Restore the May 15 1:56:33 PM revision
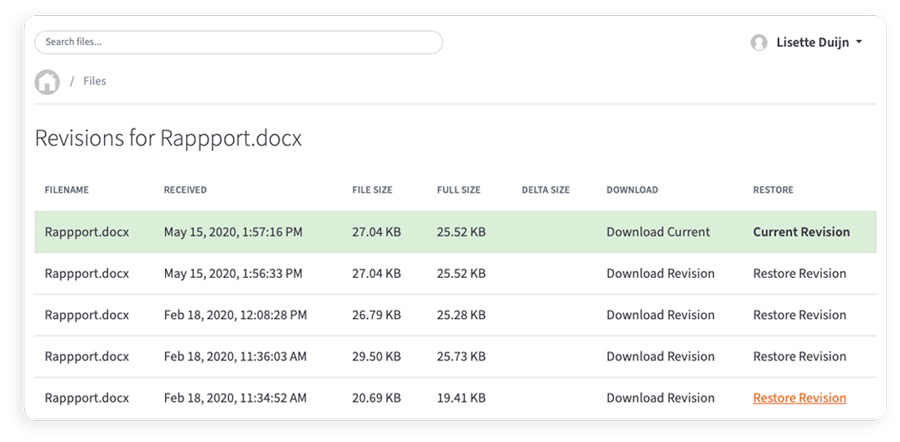 [x=799, y=273]
